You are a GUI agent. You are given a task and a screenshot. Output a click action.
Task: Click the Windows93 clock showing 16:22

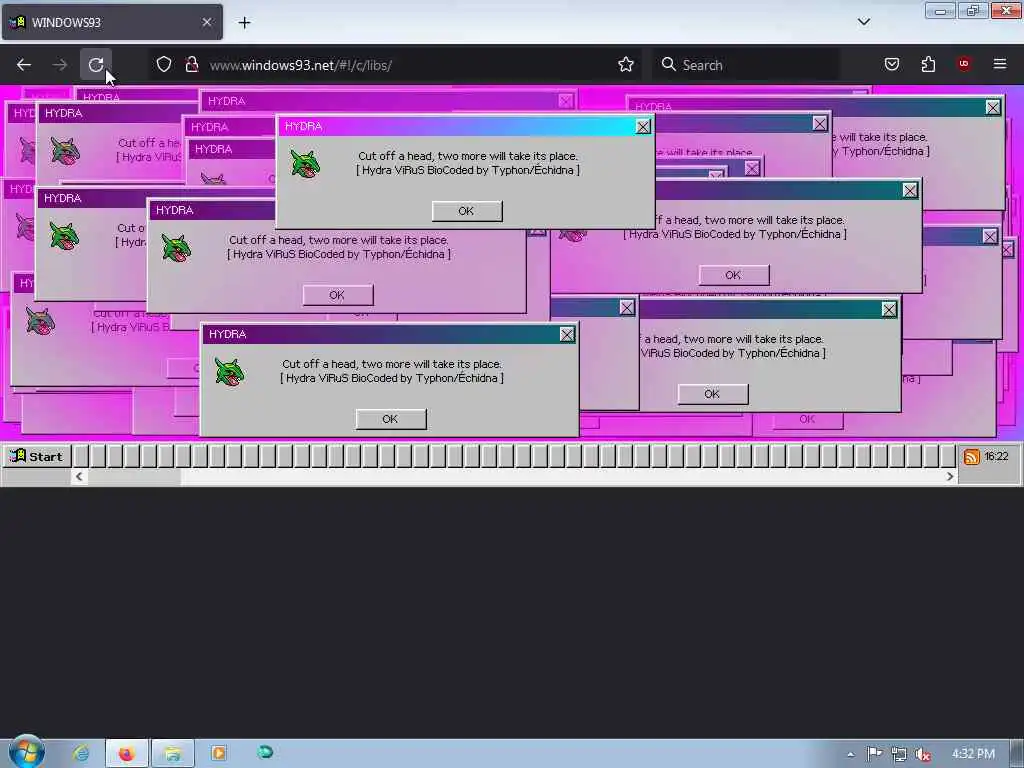[x=997, y=456]
